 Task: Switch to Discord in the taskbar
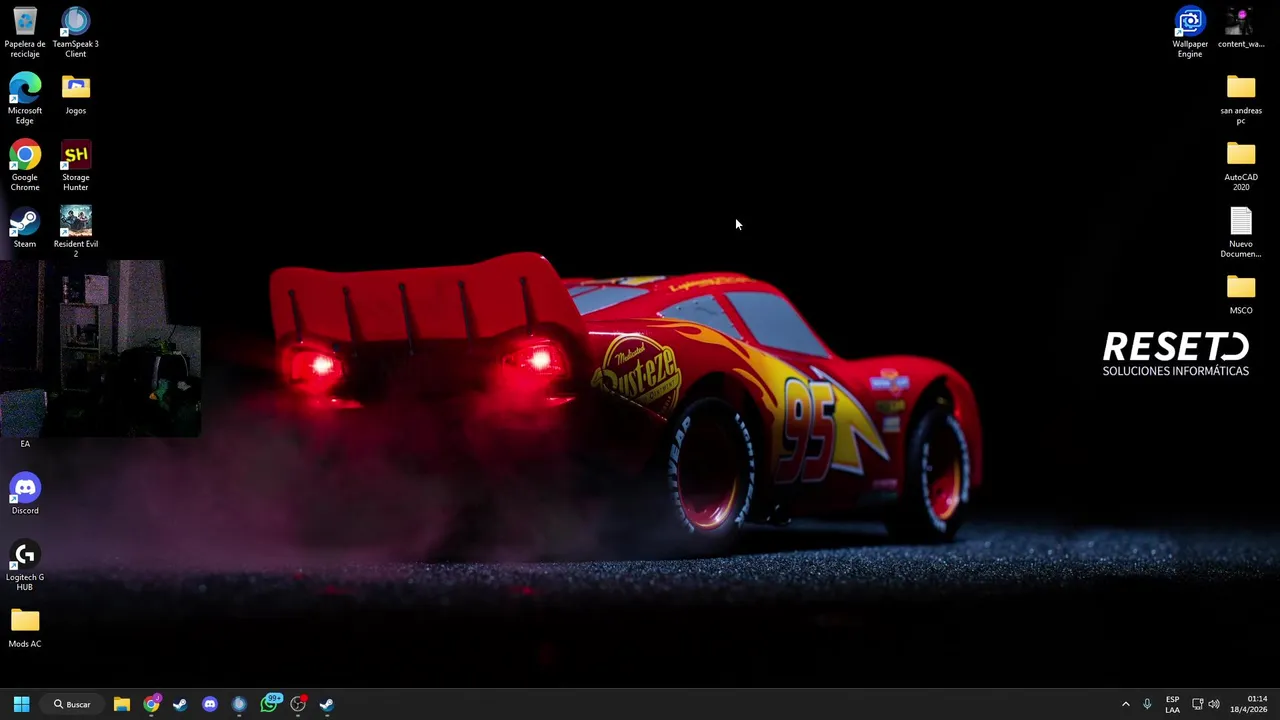[209, 704]
